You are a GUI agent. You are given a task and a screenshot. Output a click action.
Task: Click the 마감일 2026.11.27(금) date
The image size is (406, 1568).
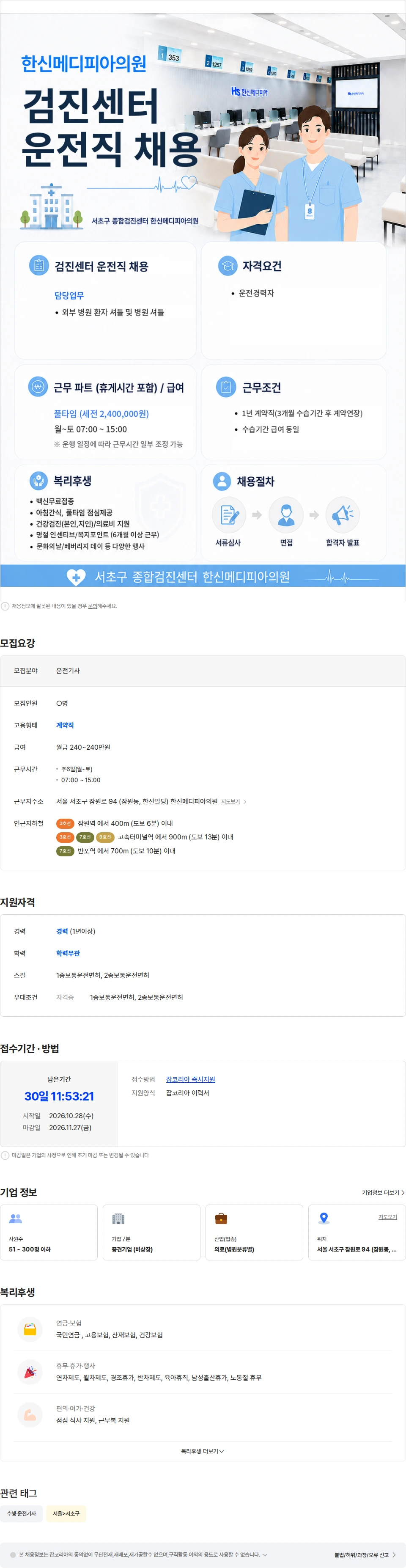[x=71, y=1128]
